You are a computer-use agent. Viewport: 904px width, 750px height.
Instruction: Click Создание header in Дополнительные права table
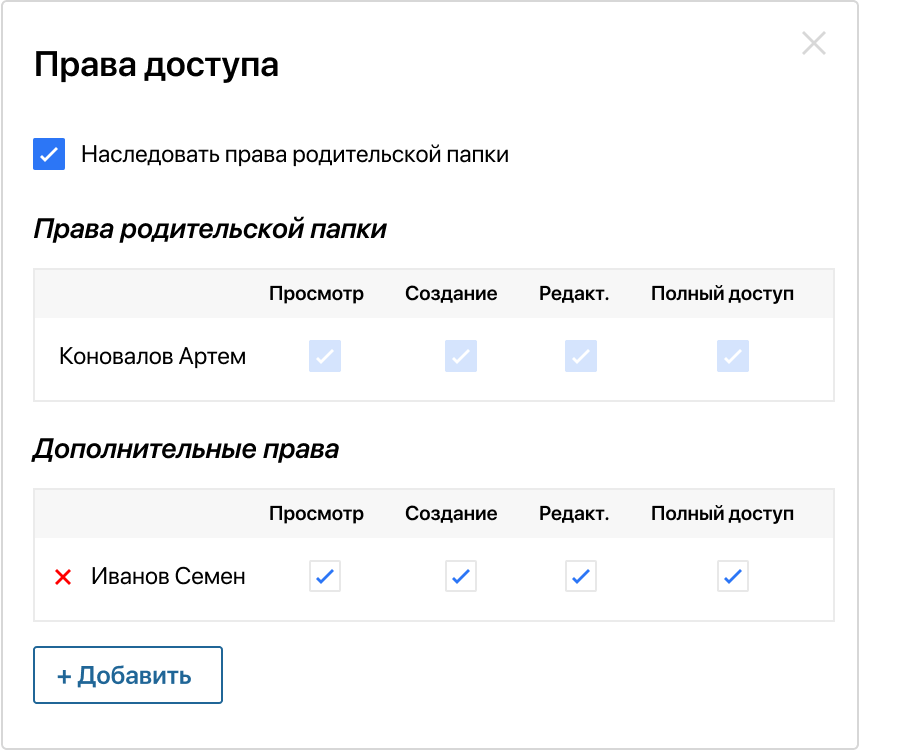451,514
